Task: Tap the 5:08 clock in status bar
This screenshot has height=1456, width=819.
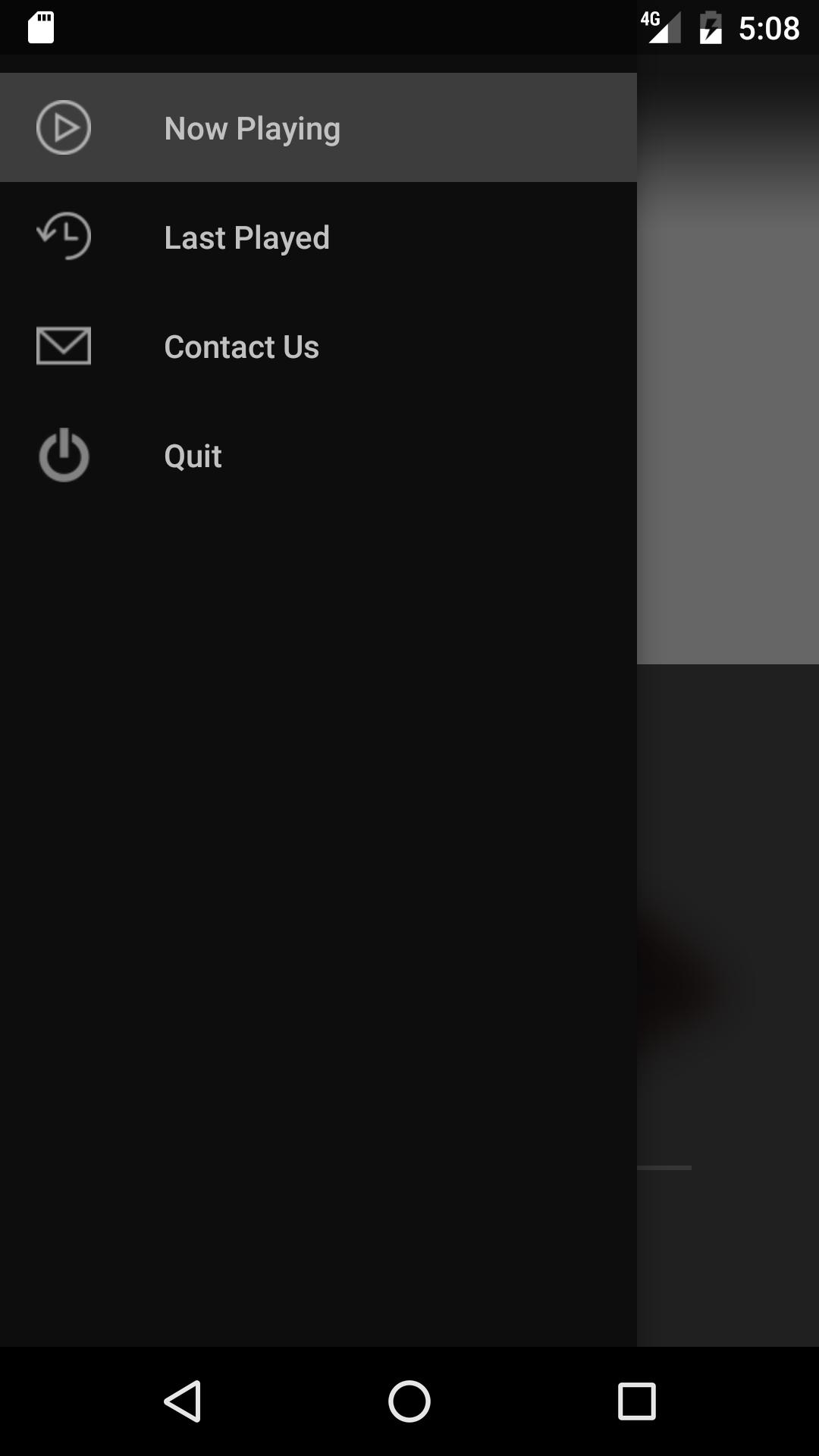Action: tap(769, 28)
